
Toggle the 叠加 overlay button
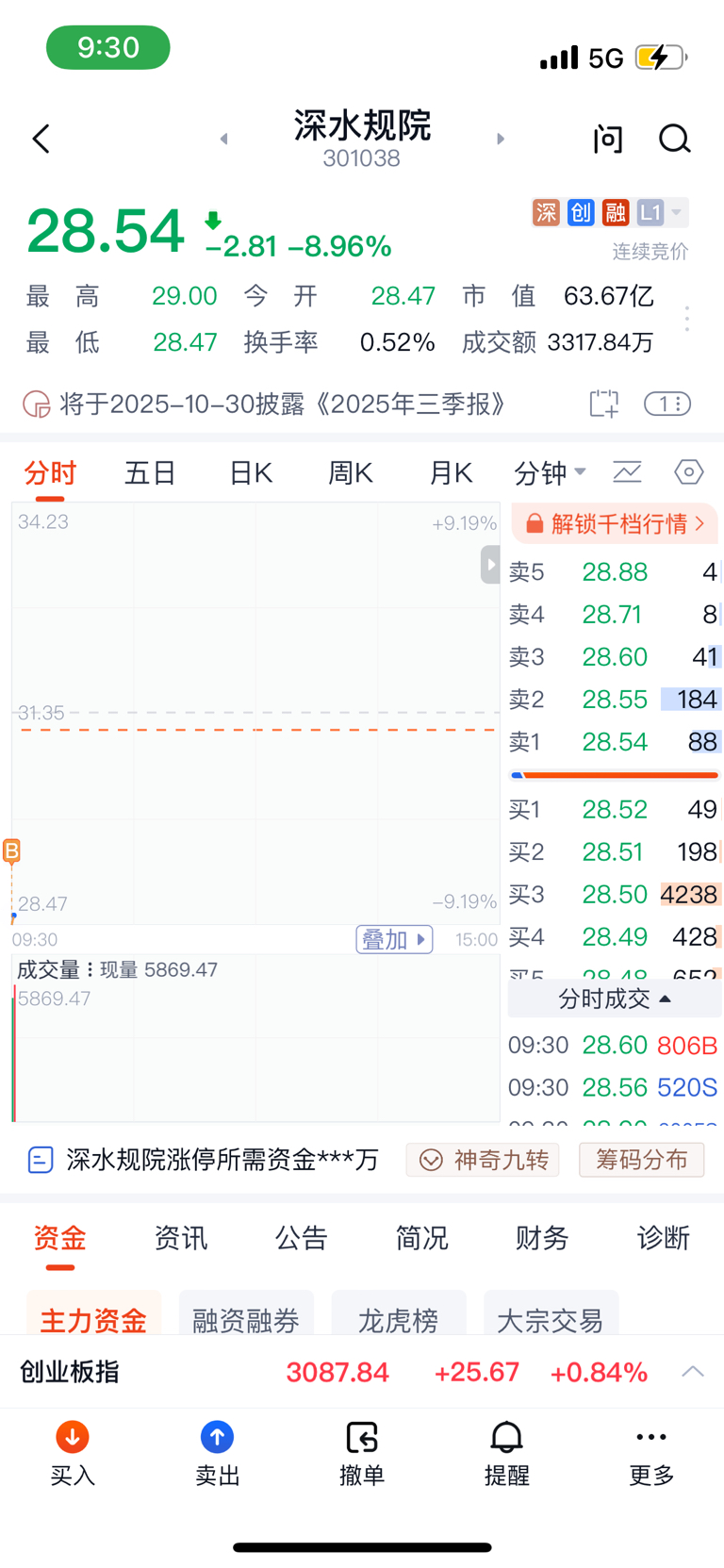(394, 939)
